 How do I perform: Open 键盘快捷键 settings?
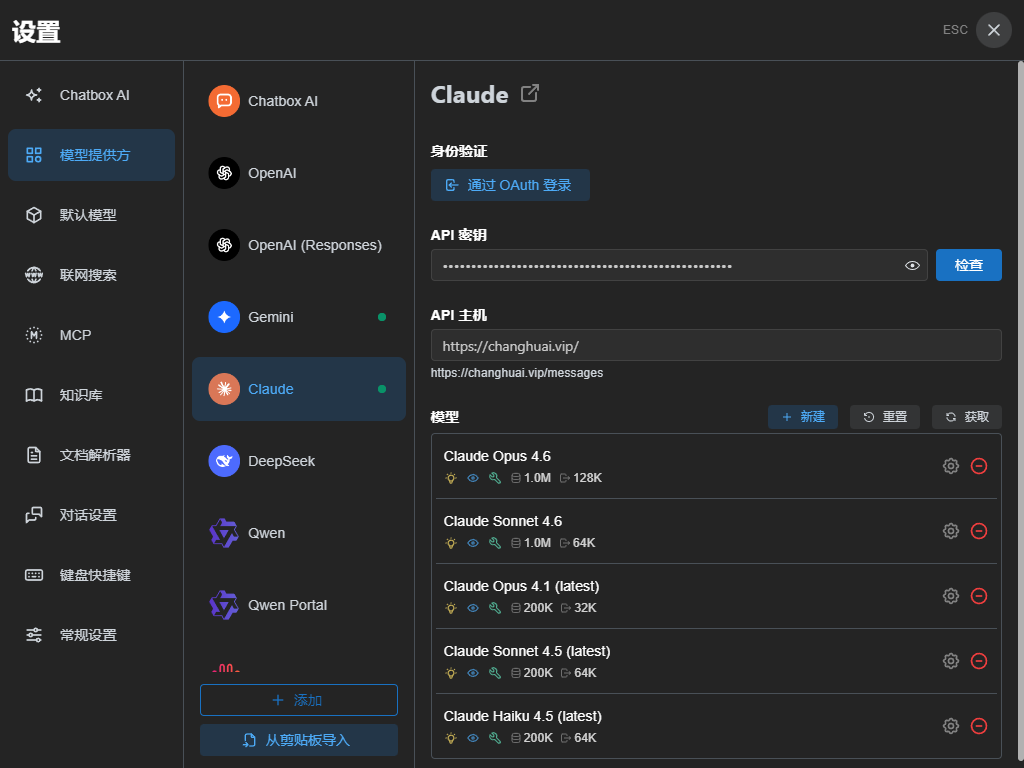91,575
